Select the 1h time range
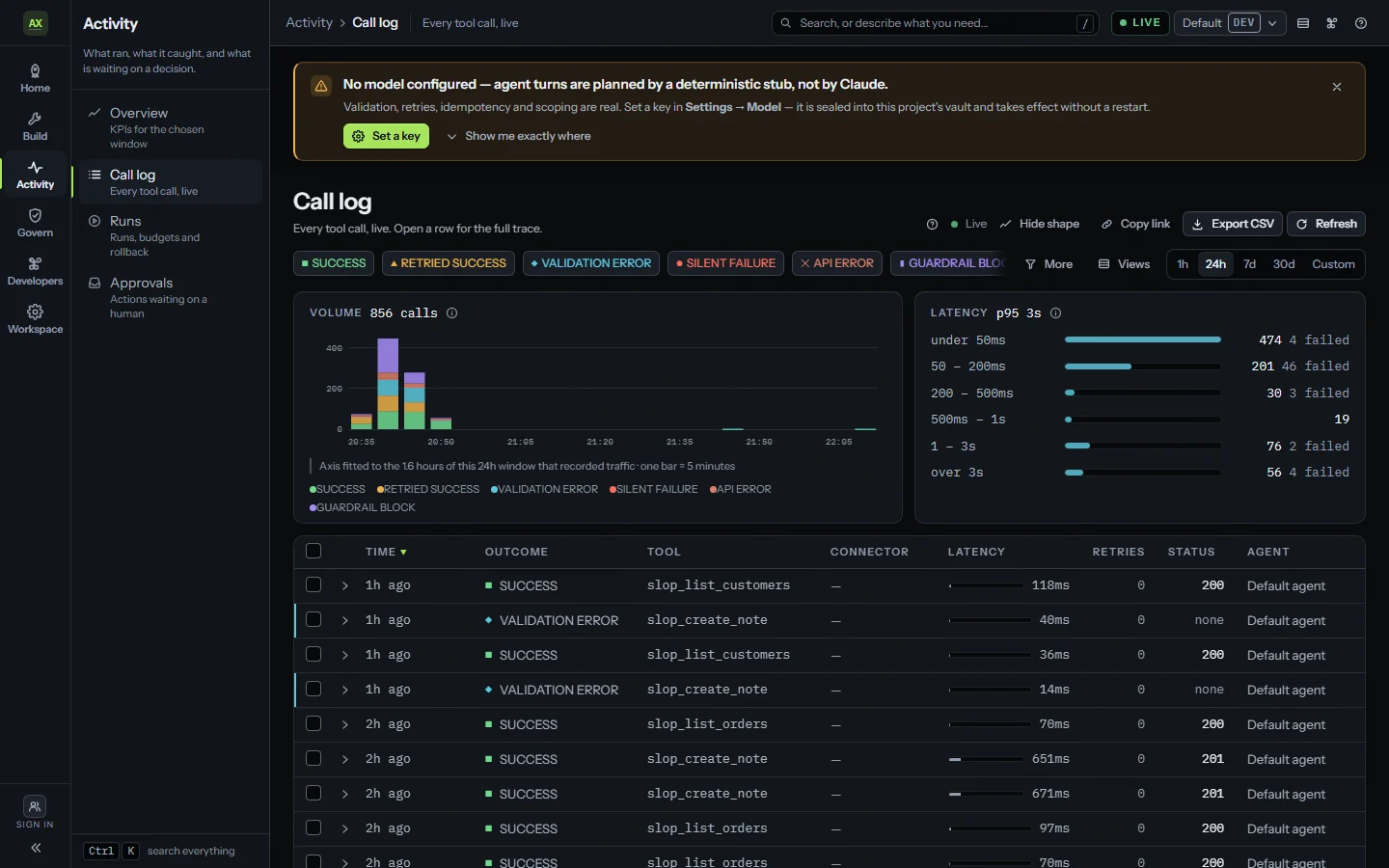Image resolution: width=1389 pixels, height=868 pixels. click(1183, 264)
